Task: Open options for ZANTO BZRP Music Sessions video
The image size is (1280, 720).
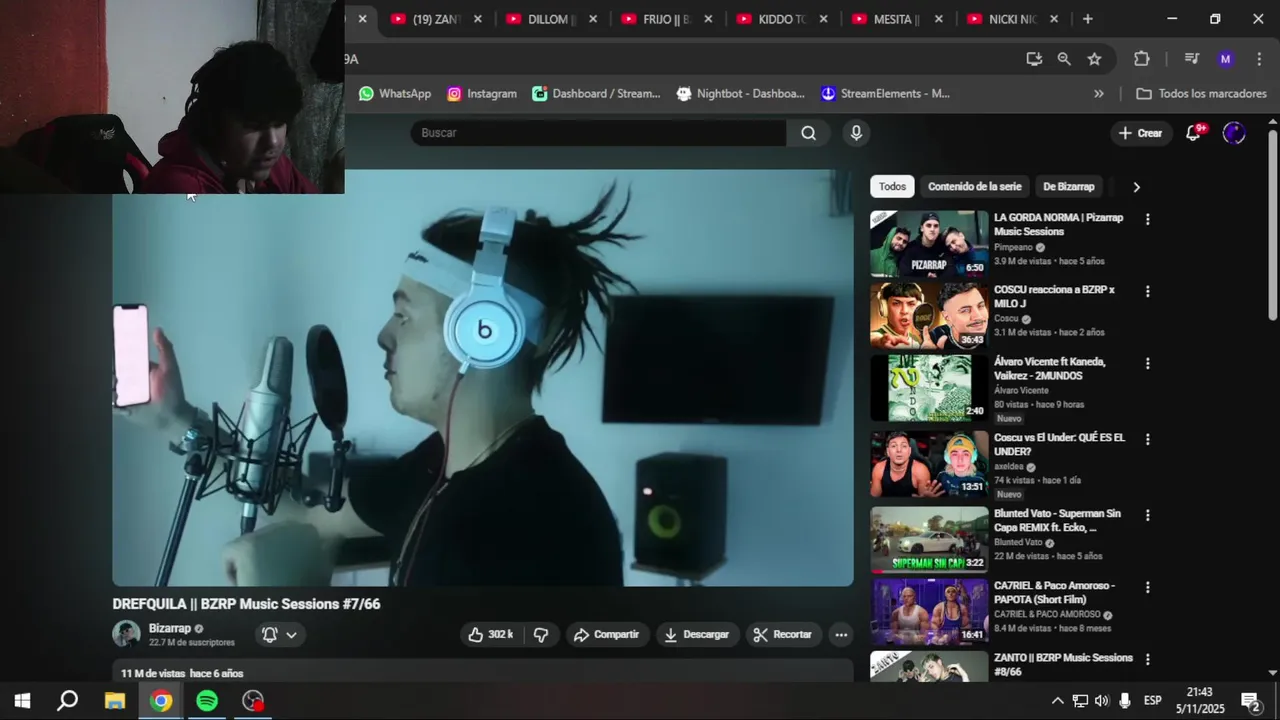Action: coord(1147,659)
